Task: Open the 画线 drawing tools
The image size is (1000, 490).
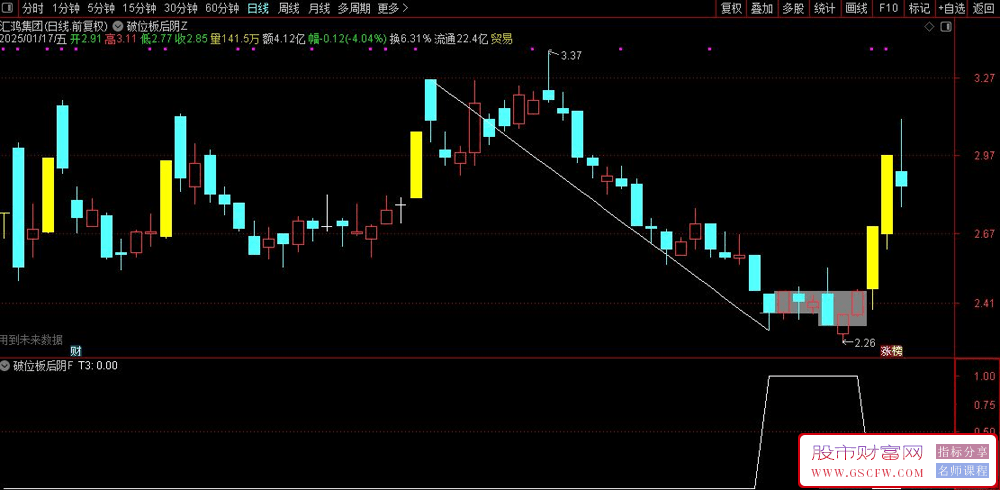Action: pos(856,8)
